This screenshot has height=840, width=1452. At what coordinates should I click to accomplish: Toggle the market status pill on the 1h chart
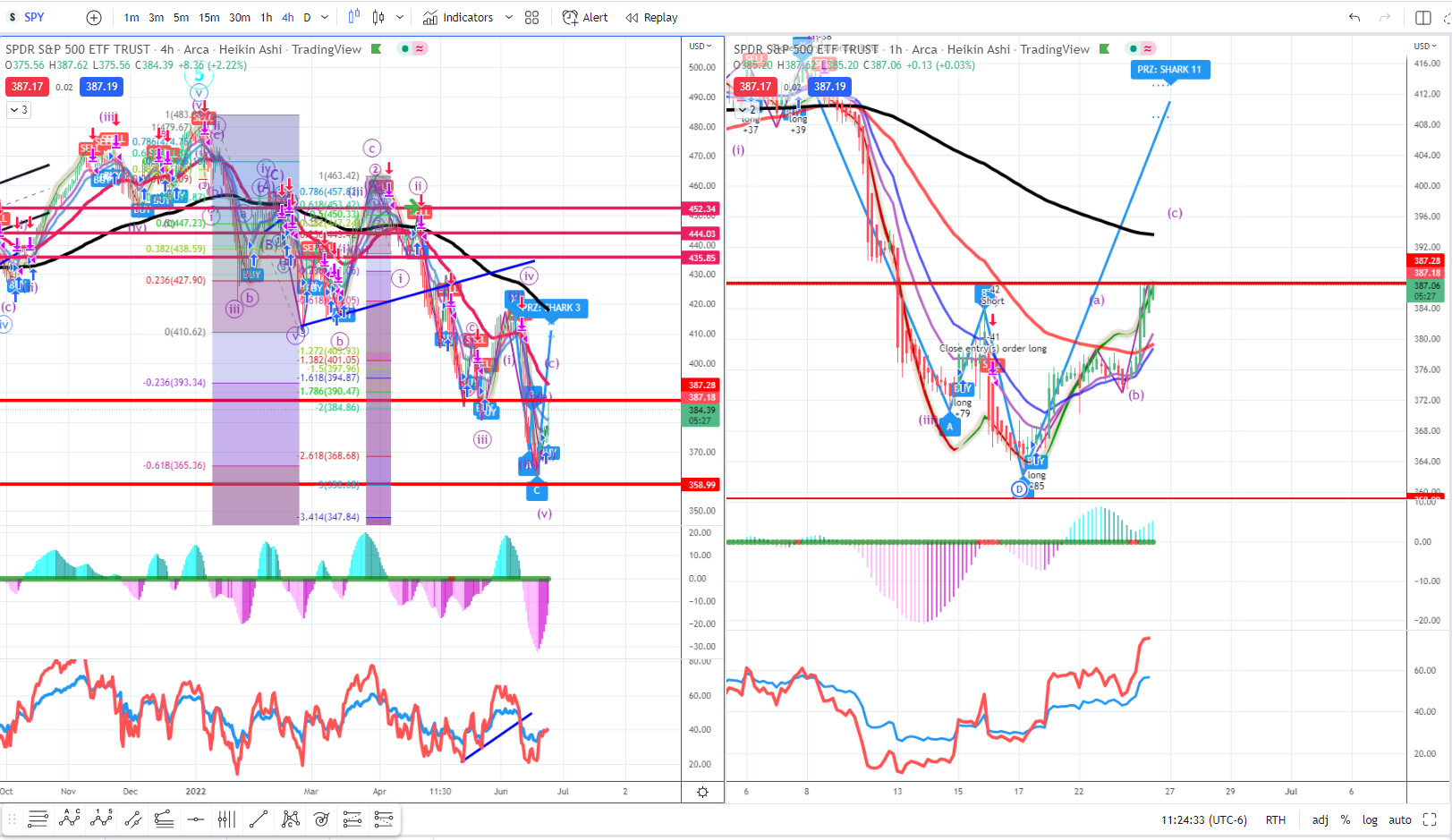1141,48
